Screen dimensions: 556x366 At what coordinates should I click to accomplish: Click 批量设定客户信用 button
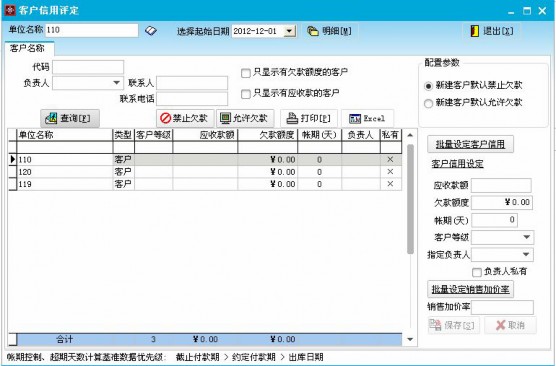pos(470,144)
